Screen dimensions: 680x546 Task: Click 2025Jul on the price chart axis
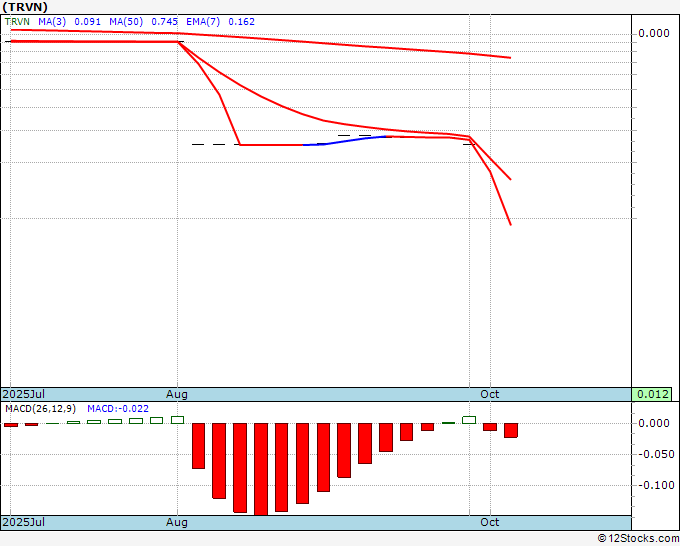pos(24,394)
